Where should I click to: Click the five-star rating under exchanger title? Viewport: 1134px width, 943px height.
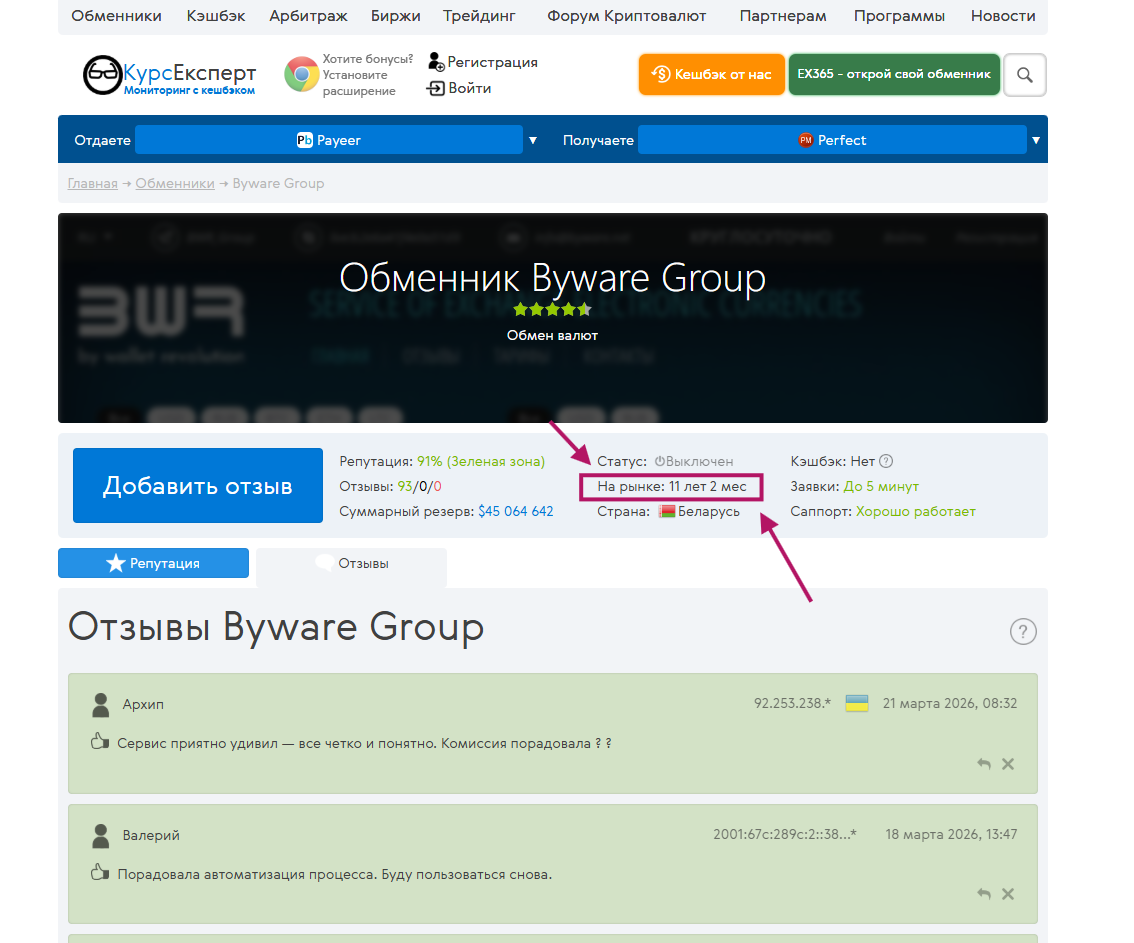point(553,310)
